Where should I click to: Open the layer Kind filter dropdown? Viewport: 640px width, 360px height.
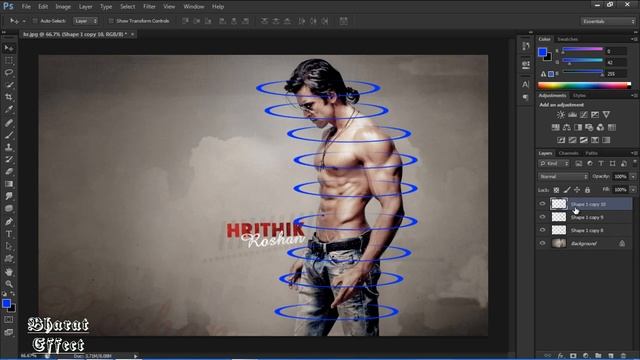pyautogui.click(x=554, y=164)
